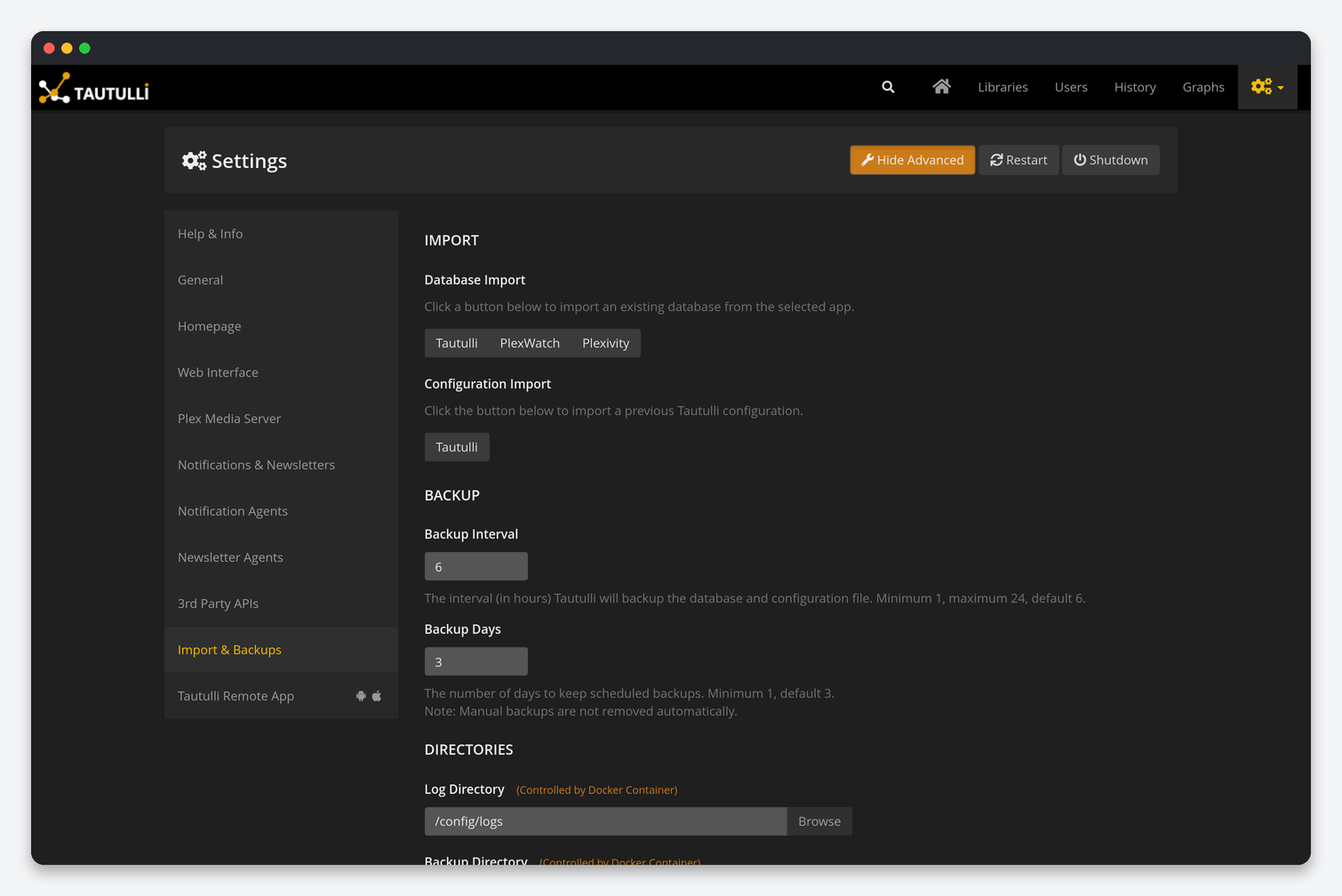Import database from PlexWatch
The height and width of the screenshot is (896, 1342).
(530, 343)
